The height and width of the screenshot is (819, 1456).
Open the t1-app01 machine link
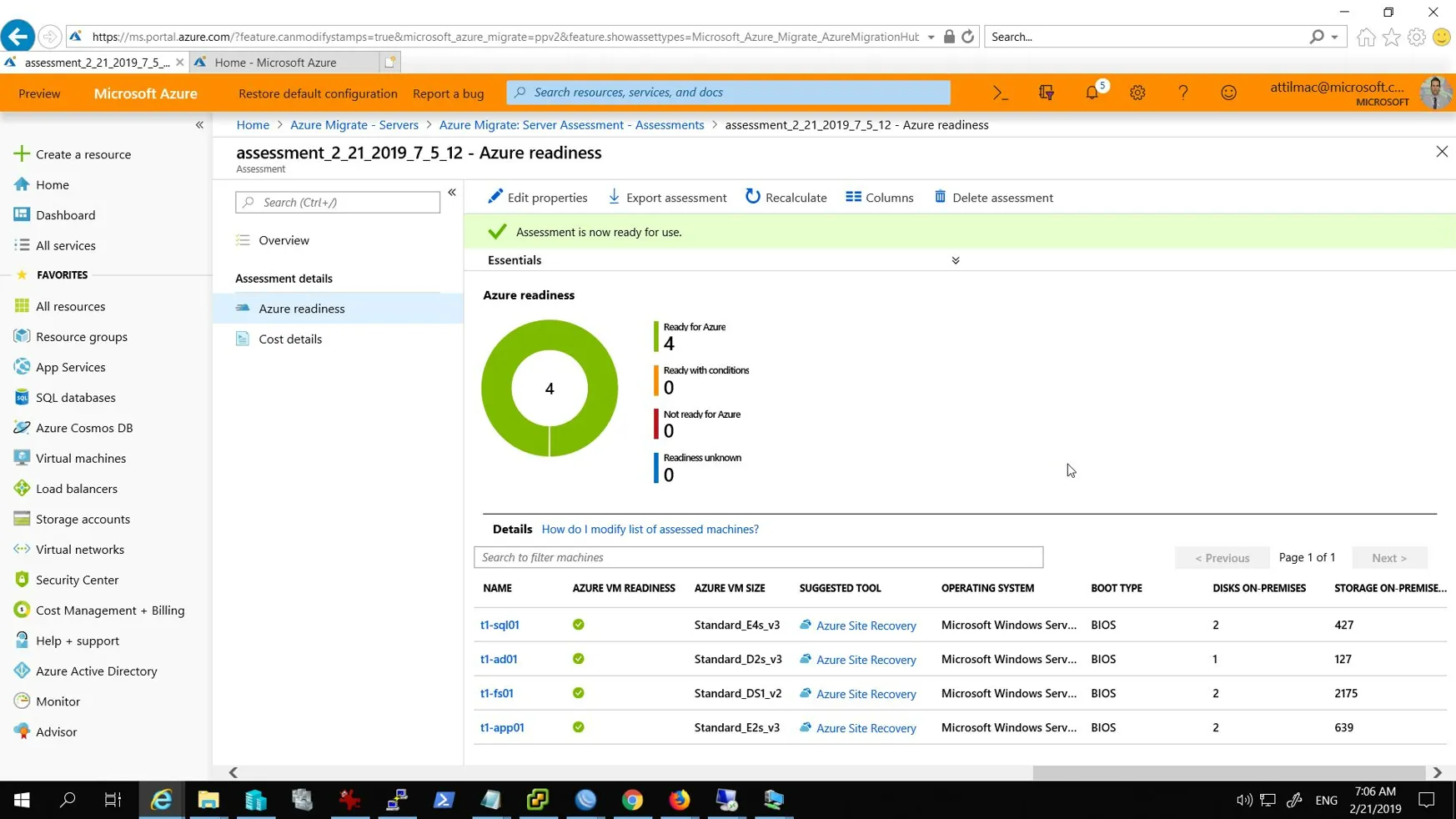pos(502,727)
